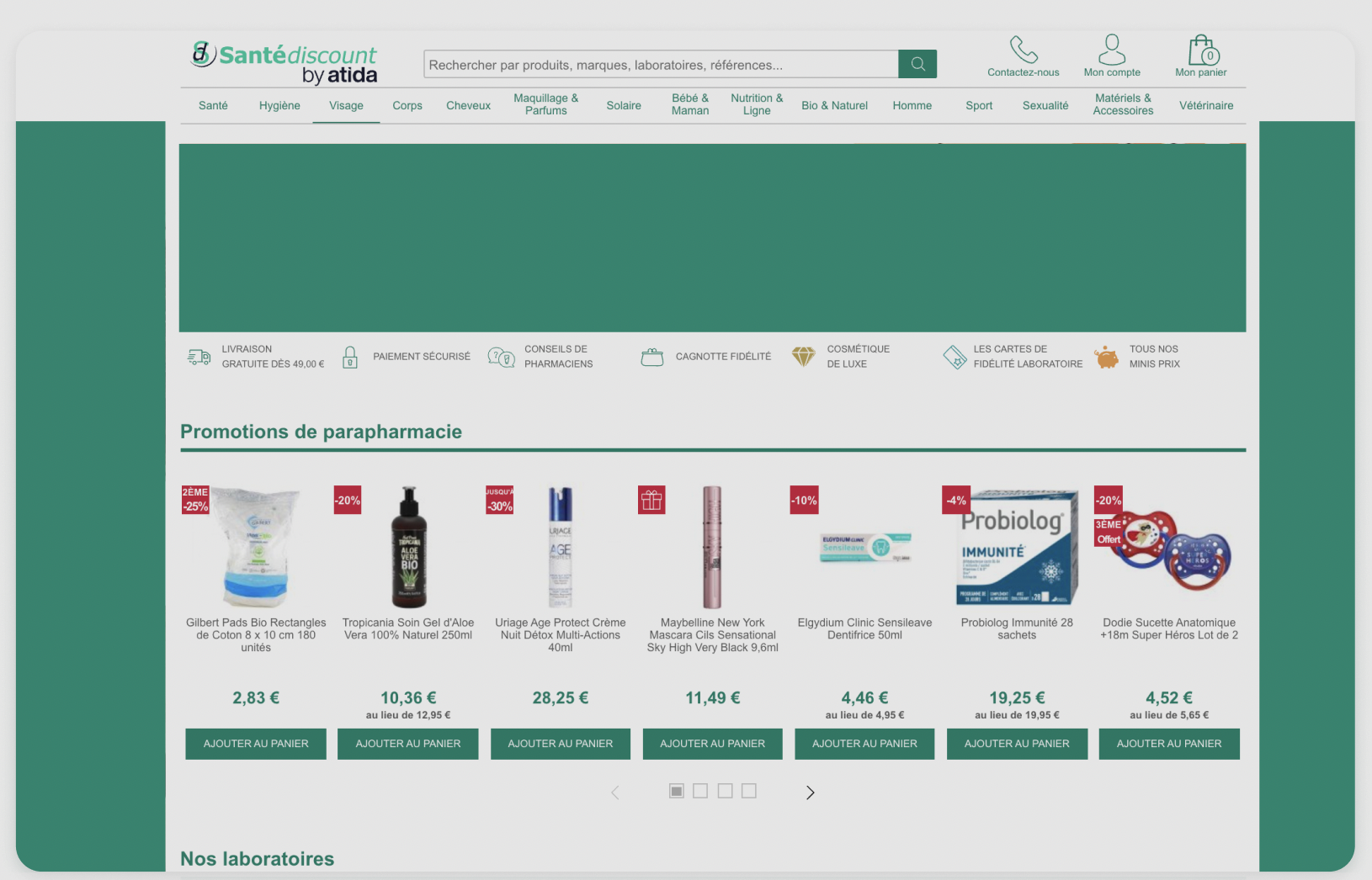Open Mon panier shopping bag icon

pyautogui.click(x=1203, y=50)
